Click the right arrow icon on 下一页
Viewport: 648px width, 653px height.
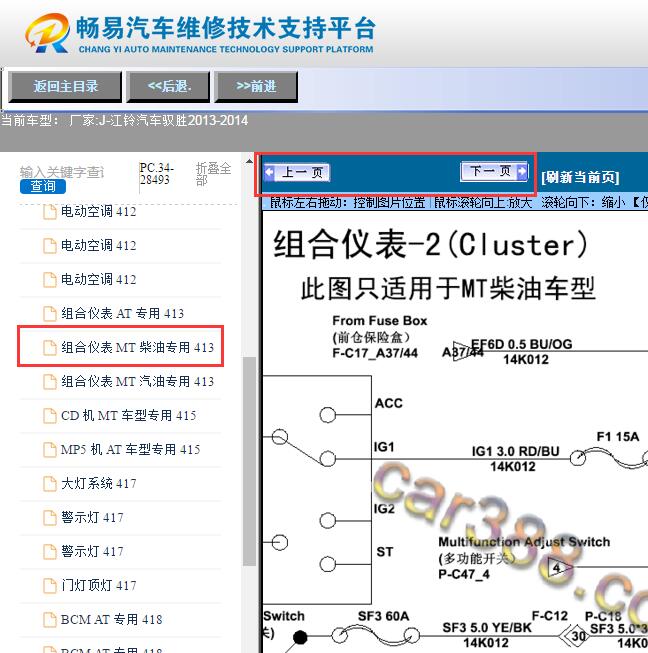(522, 171)
